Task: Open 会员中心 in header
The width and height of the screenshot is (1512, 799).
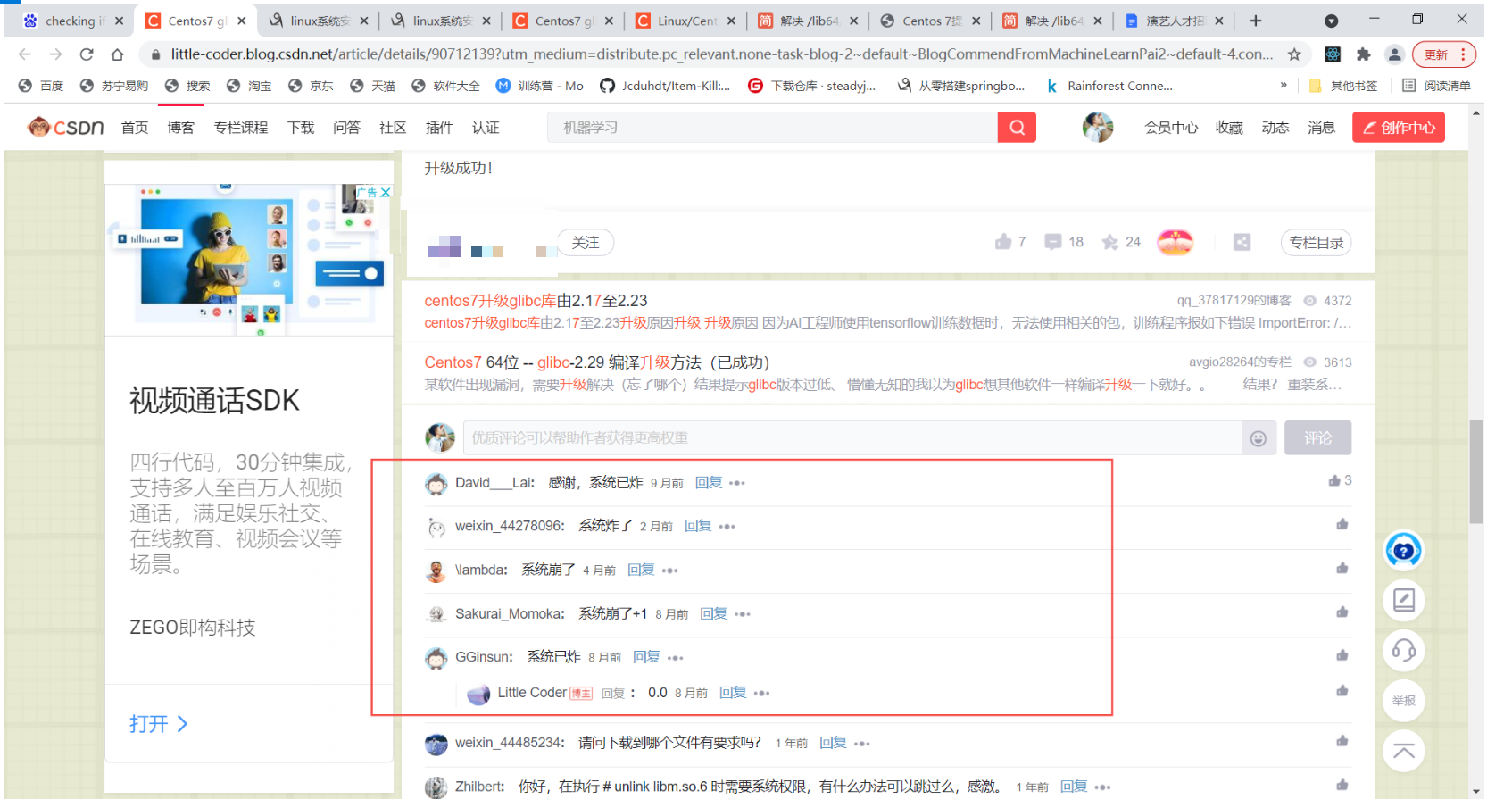Action: click(x=1171, y=128)
